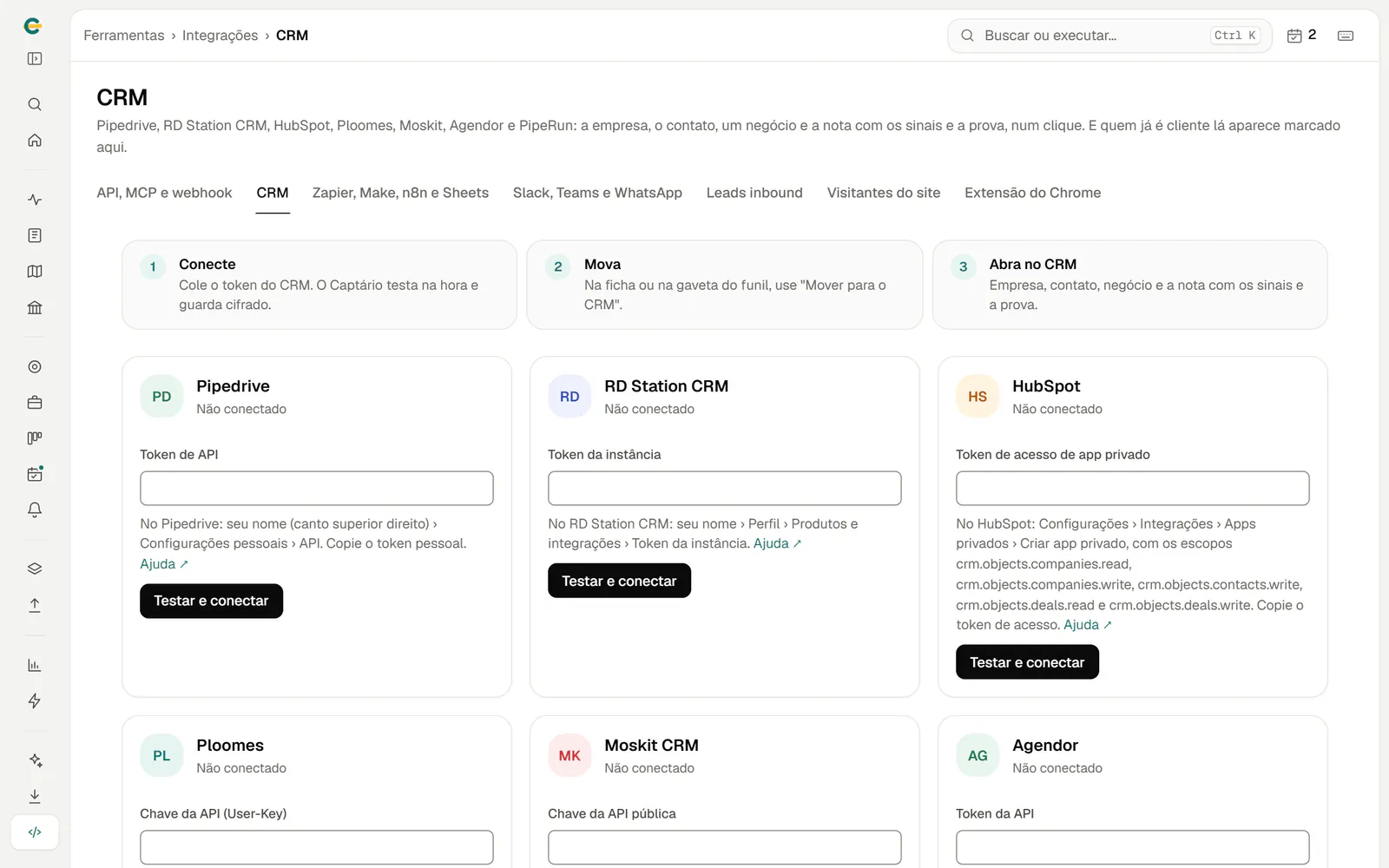Focus the Pipedrive Token de API field
The width and height of the screenshot is (1389, 868).
[317, 489]
